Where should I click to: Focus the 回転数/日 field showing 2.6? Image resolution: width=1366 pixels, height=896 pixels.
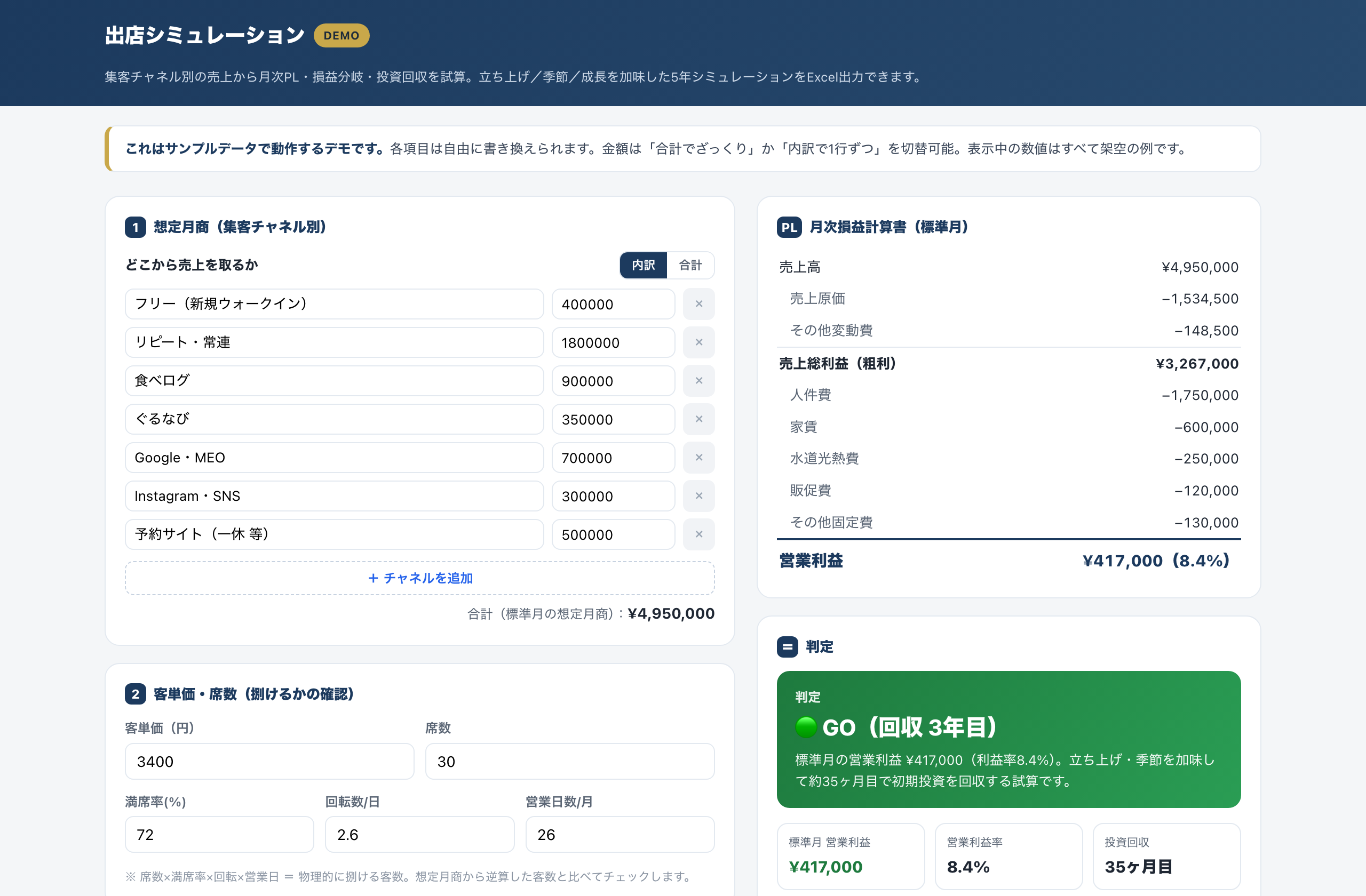click(419, 835)
